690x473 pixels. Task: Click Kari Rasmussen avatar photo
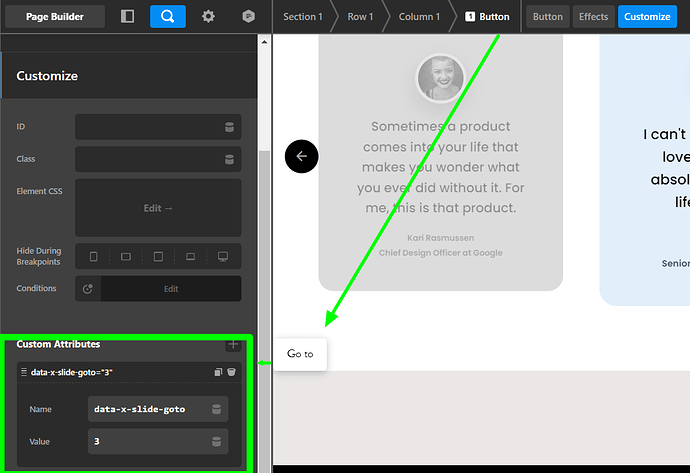point(440,78)
